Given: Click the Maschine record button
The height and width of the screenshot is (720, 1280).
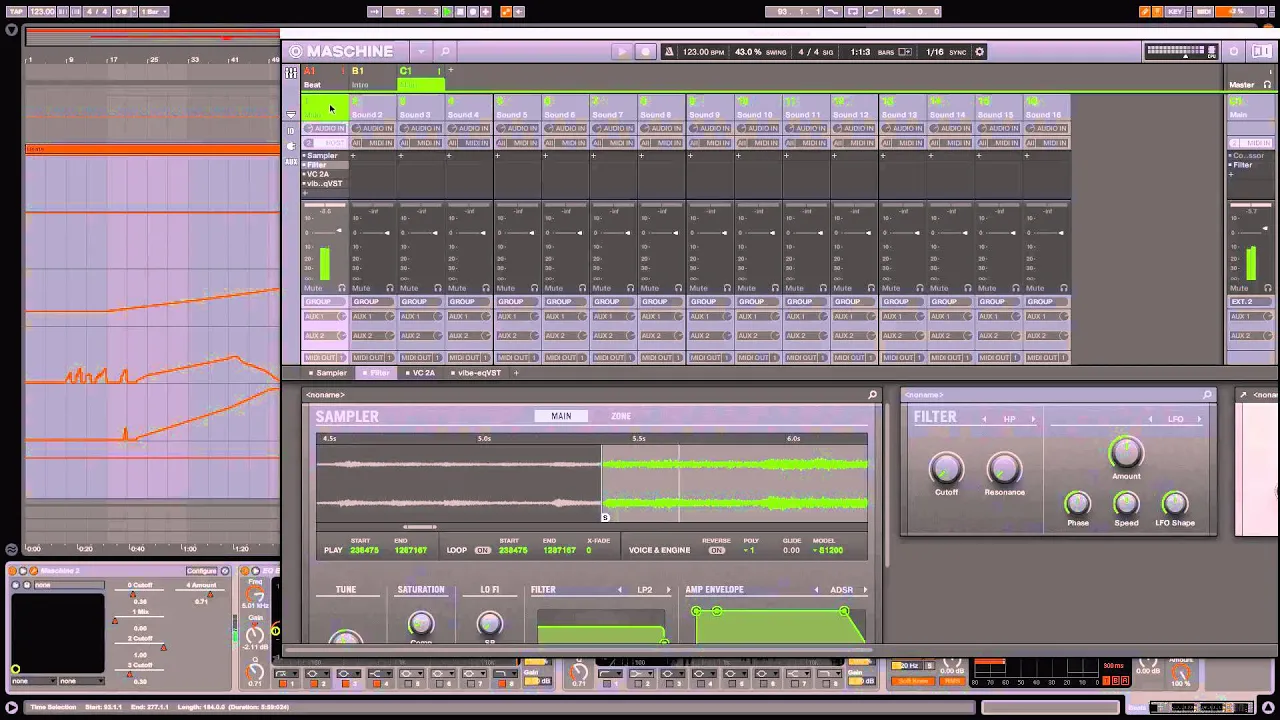Looking at the screenshot, I should (x=645, y=52).
